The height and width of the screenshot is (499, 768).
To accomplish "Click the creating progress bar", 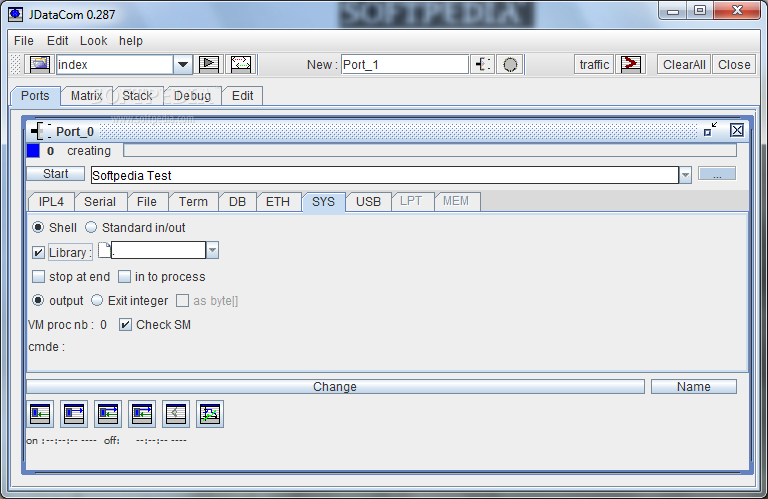I will [x=430, y=150].
